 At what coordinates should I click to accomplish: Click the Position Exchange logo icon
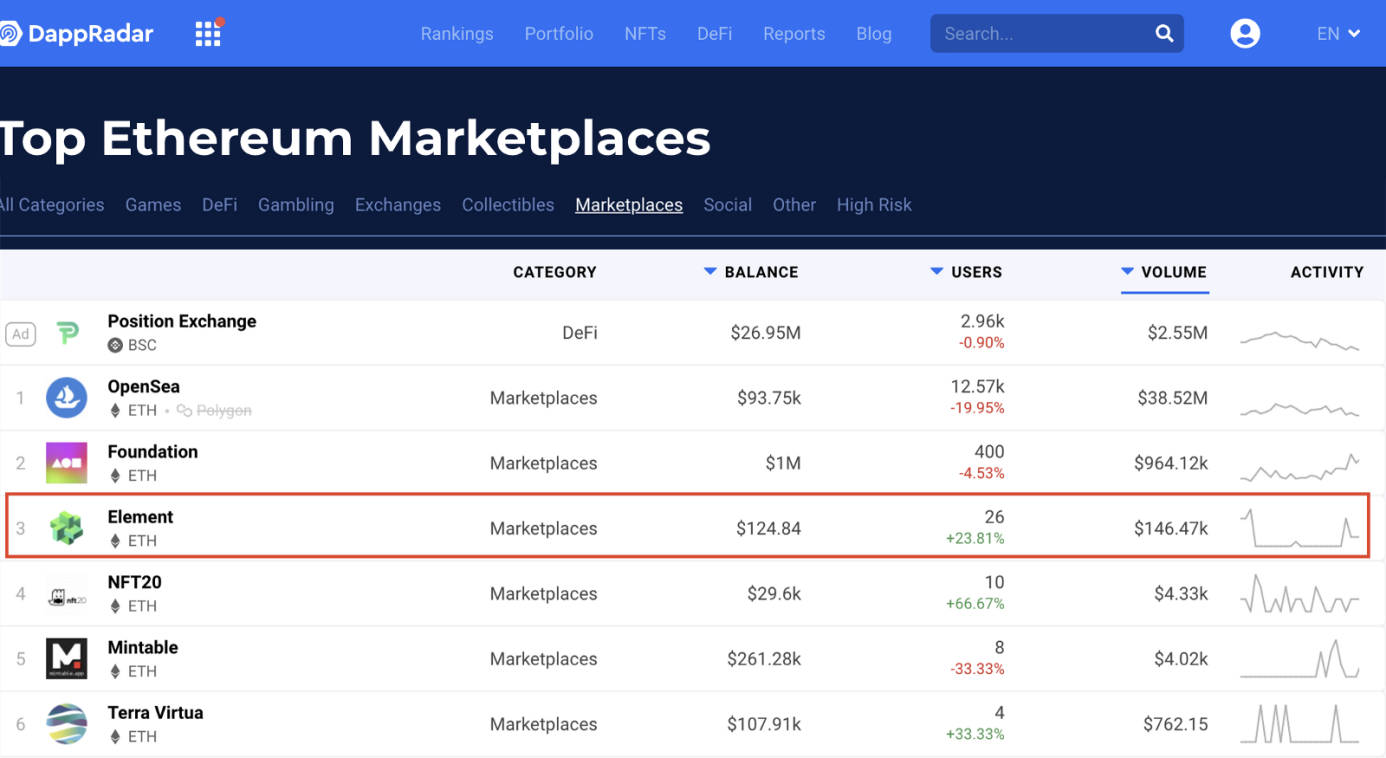(67, 333)
